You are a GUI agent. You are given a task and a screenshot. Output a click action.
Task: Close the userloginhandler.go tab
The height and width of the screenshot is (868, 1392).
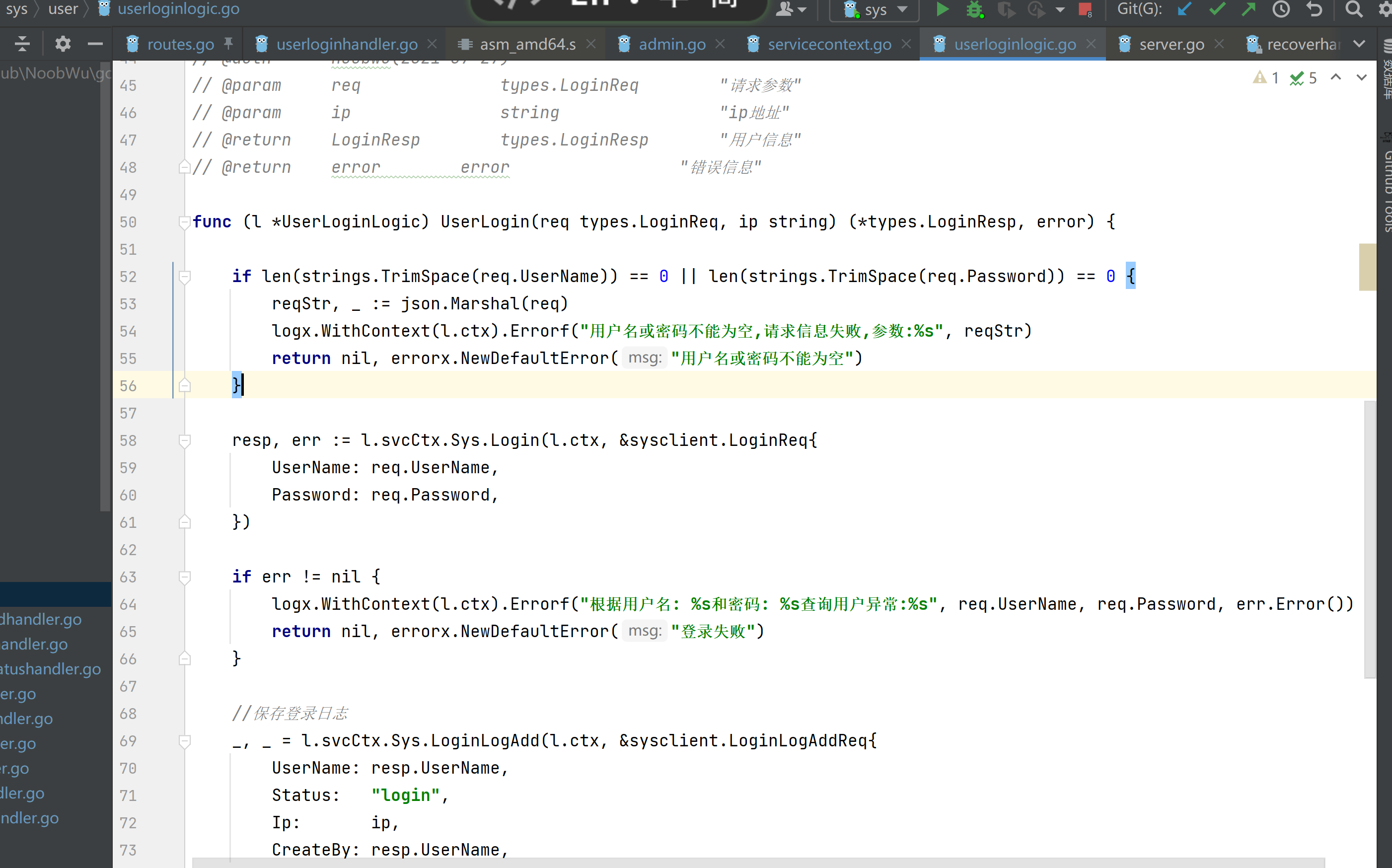tap(432, 44)
